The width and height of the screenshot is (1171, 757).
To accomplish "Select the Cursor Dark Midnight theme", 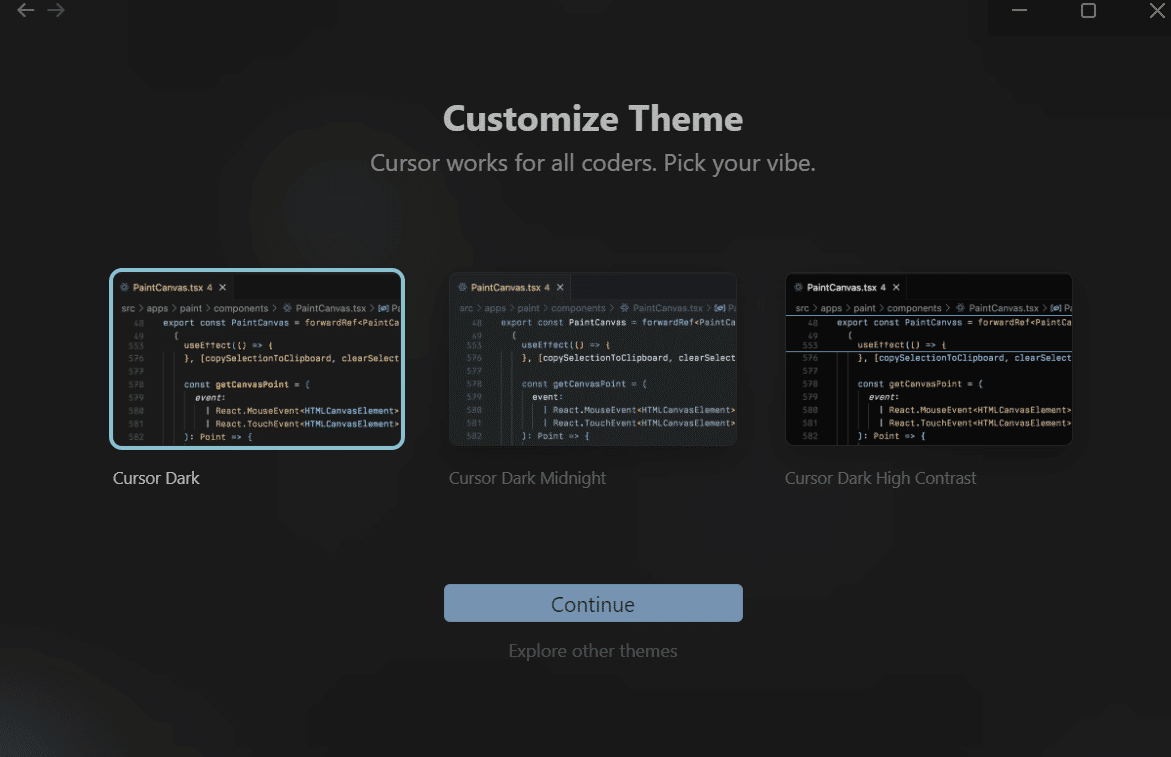I will pos(593,358).
